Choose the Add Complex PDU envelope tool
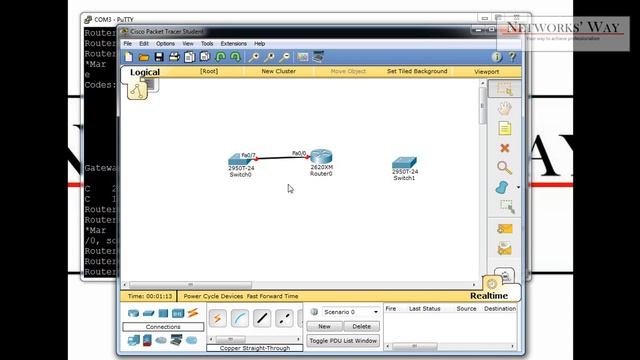640x360 pixels. pyautogui.click(x=504, y=249)
